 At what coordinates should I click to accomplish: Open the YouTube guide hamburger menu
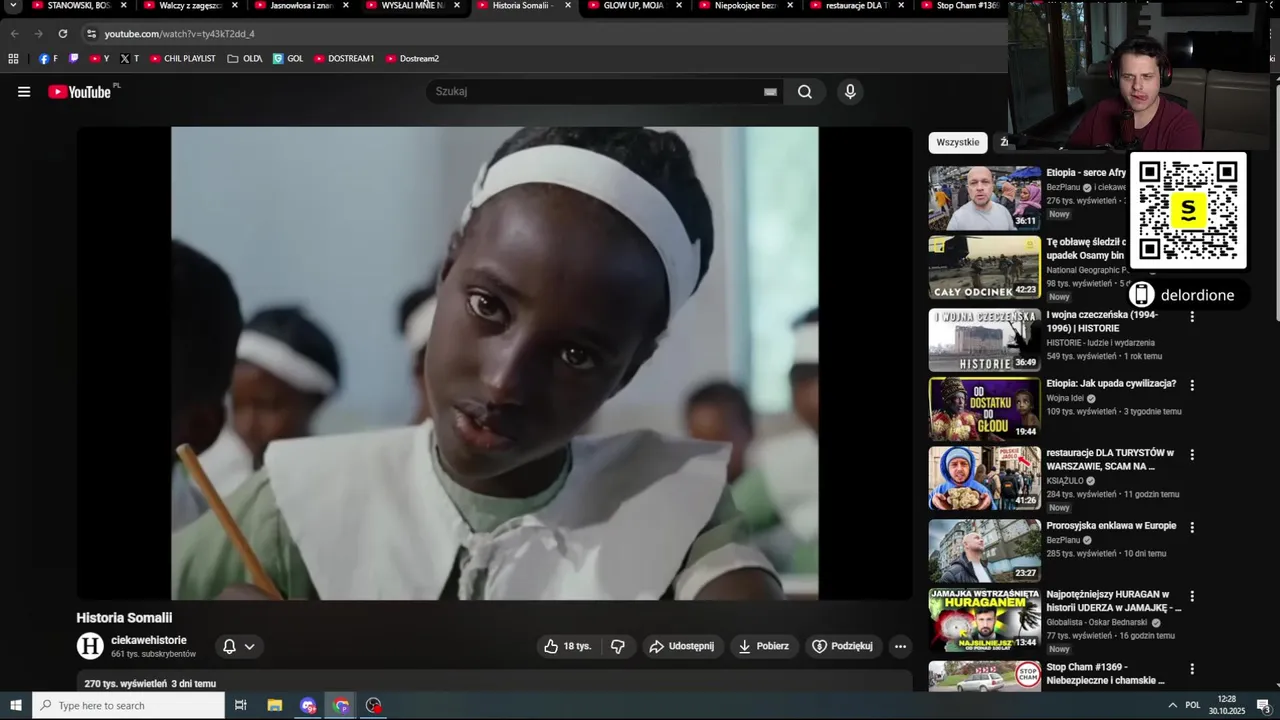[x=24, y=92]
